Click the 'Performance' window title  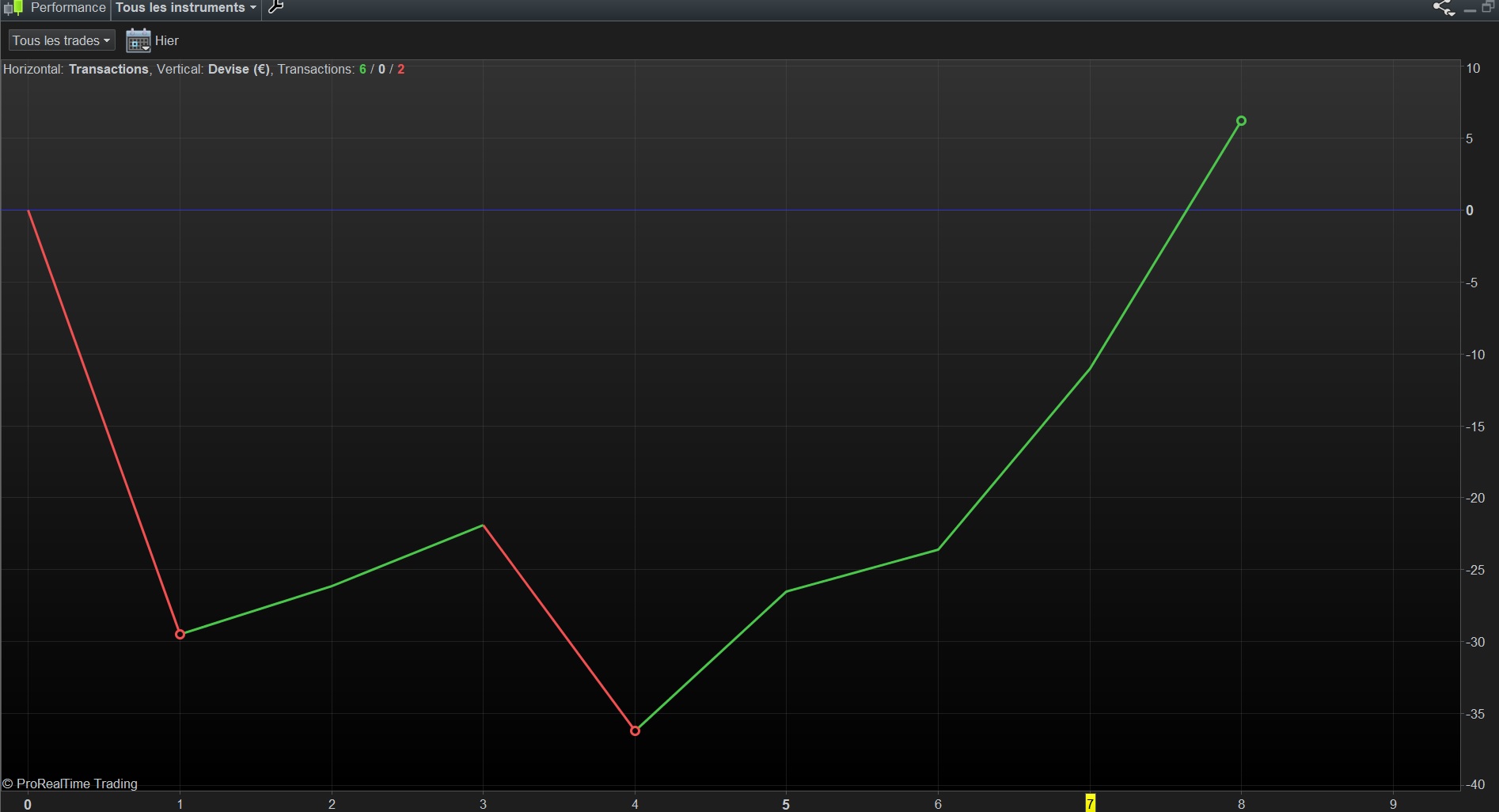(68, 8)
